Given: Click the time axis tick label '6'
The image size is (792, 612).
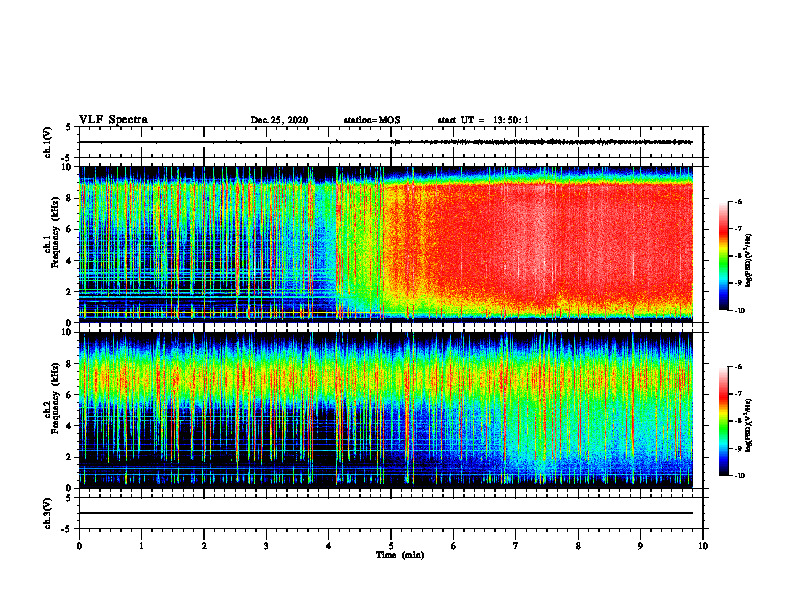Looking at the screenshot, I should click(454, 546).
